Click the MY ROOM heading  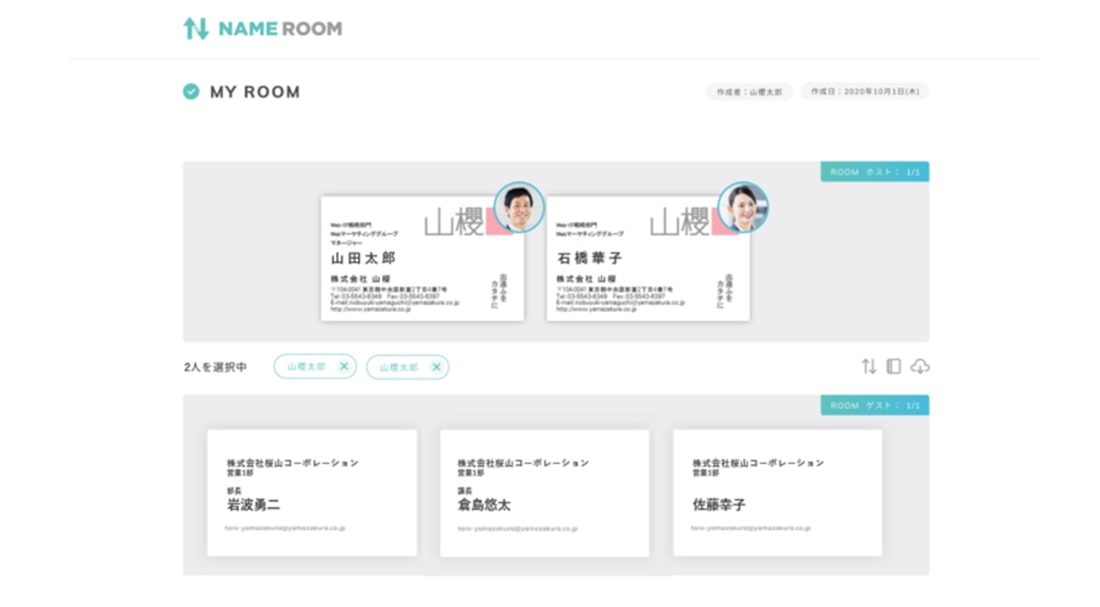tap(255, 92)
